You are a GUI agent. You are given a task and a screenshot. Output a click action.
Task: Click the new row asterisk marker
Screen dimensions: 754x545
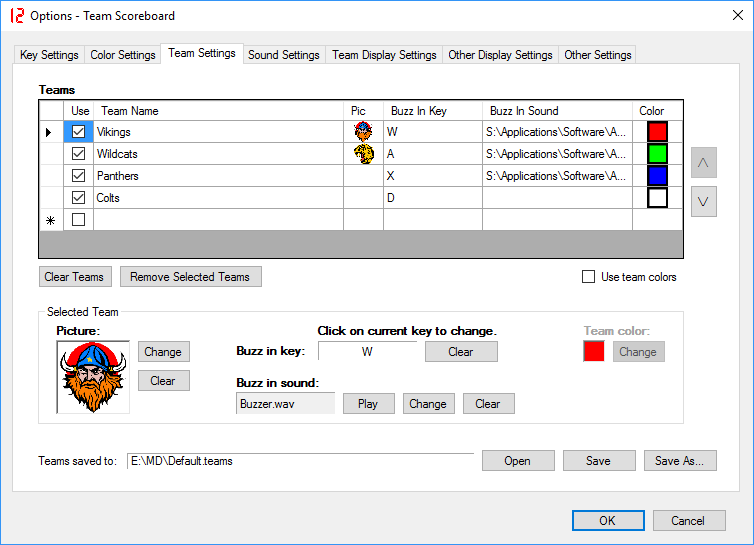(x=50, y=220)
